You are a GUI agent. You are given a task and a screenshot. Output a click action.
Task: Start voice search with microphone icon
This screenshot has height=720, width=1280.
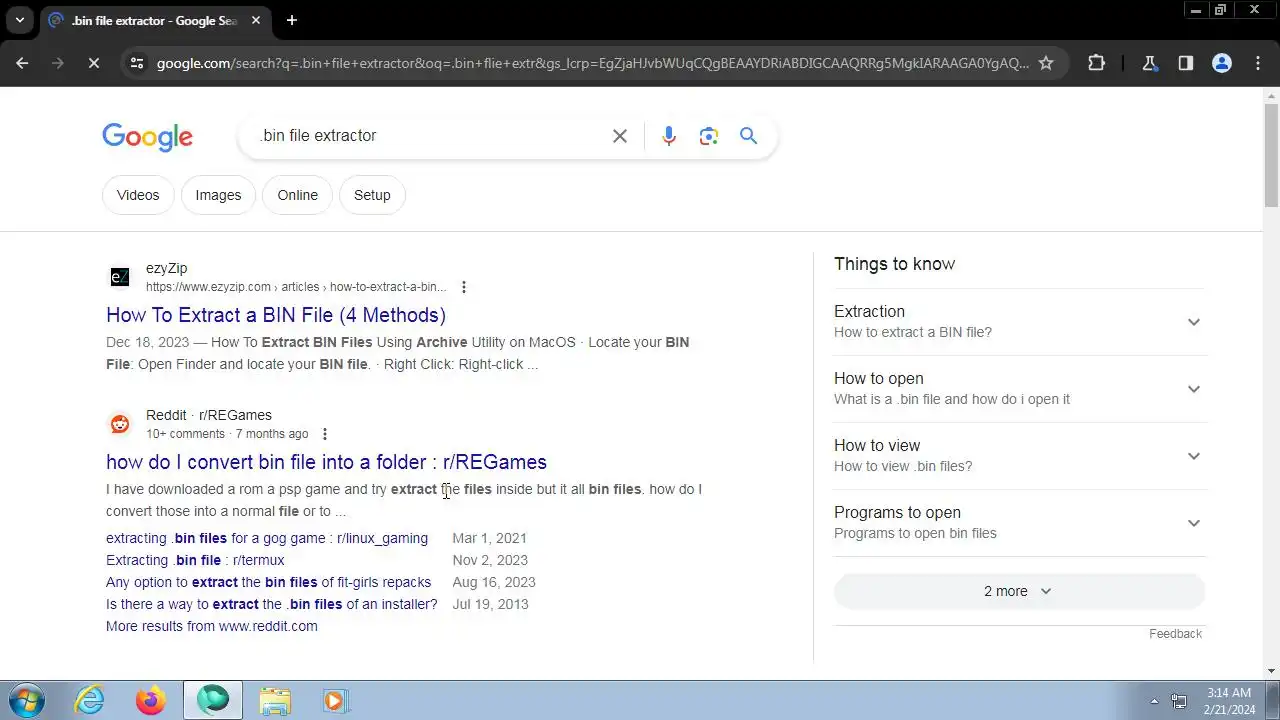tap(669, 136)
